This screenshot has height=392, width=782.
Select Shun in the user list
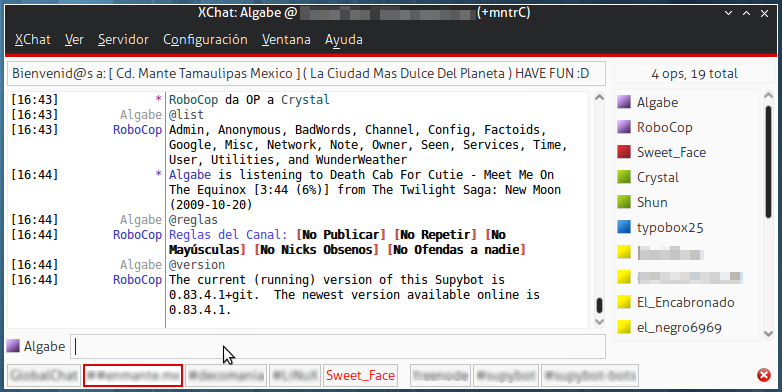[652, 202]
